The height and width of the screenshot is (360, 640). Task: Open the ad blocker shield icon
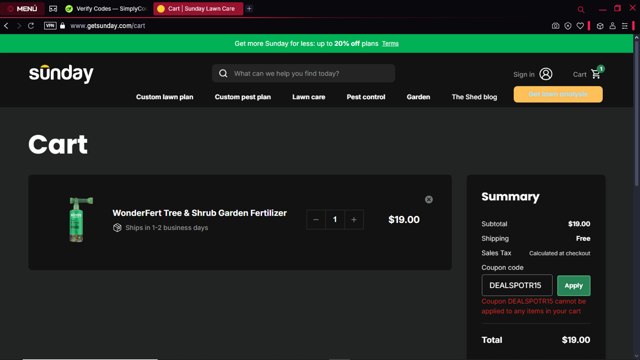[568, 26]
